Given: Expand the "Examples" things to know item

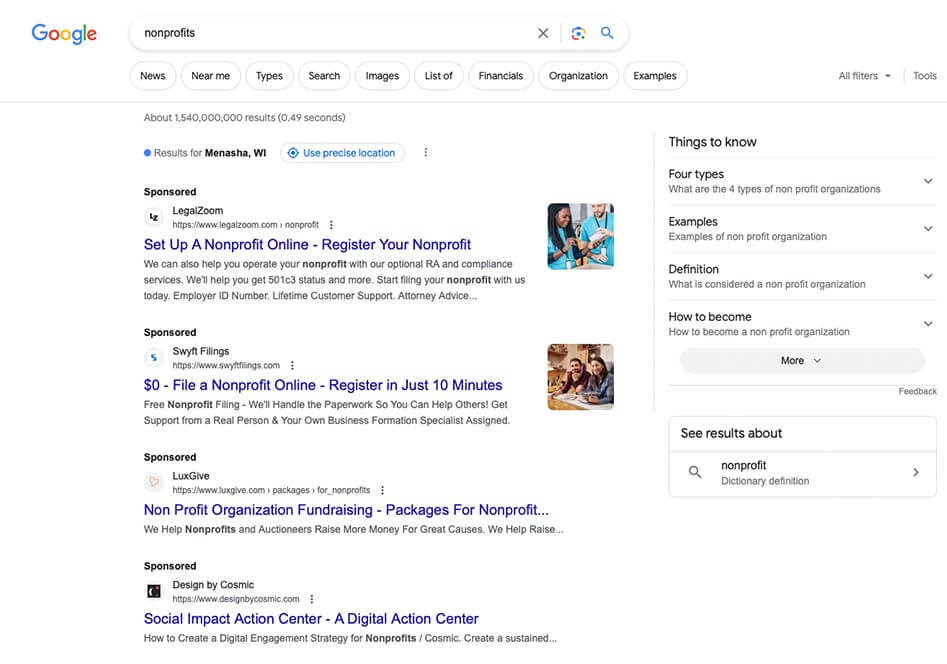Looking at the screenshot, I should [x=928, y=229].
